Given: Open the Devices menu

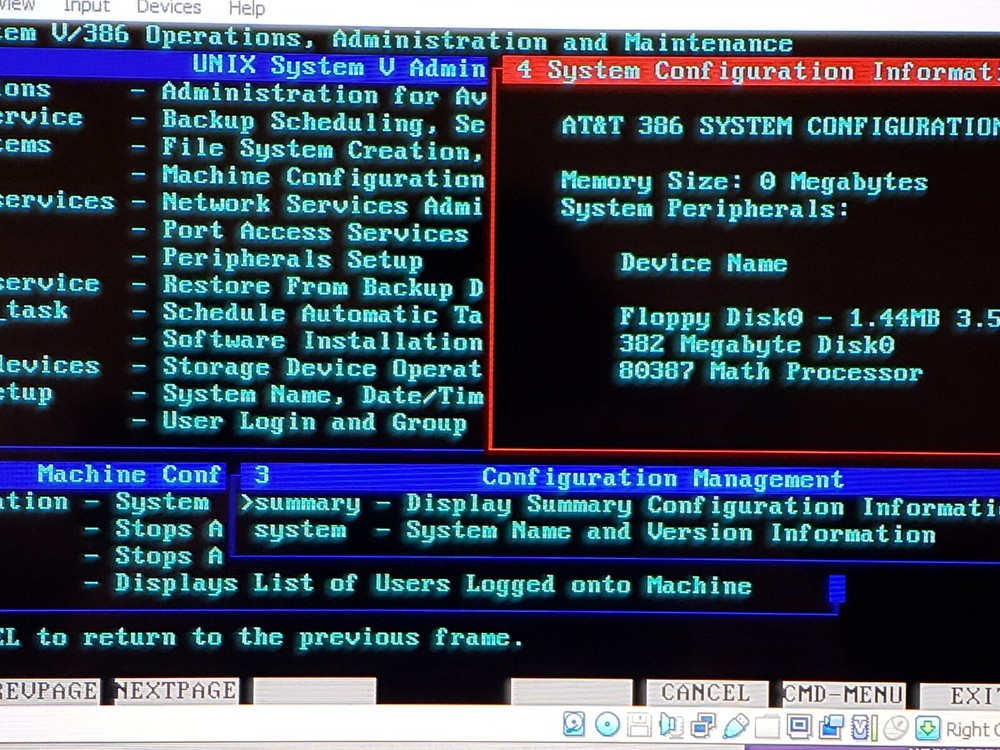Looking at the screenshot, I should pyautogui.click(x=168, y=7).
